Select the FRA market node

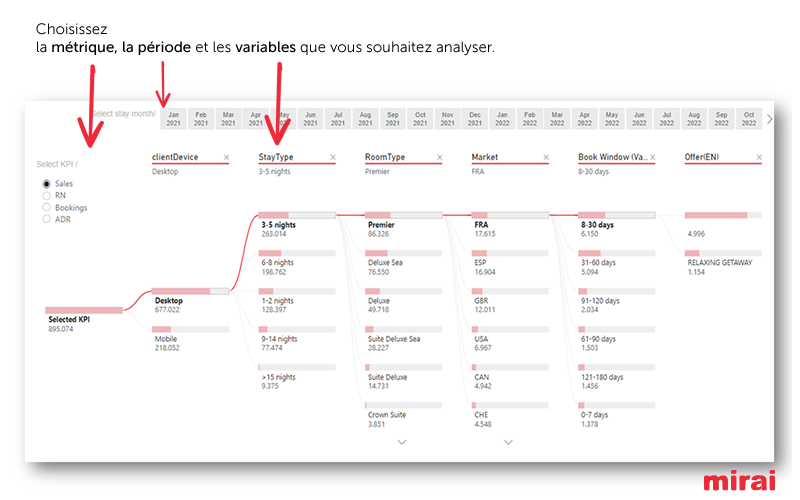point(510,215)
